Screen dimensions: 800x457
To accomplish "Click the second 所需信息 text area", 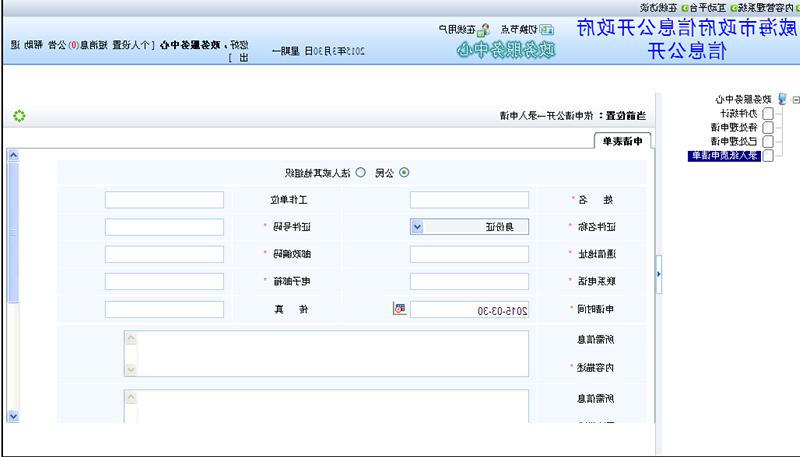I will click(326, 407).
